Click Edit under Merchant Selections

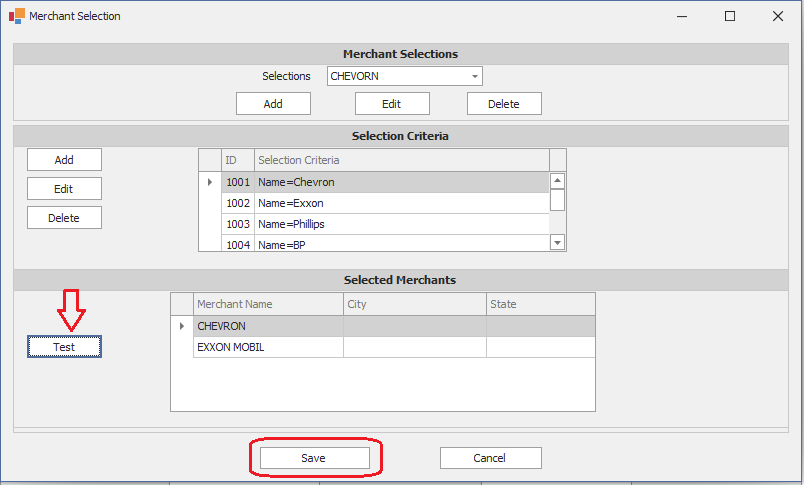pyautogui.click(x=392, y=104)
